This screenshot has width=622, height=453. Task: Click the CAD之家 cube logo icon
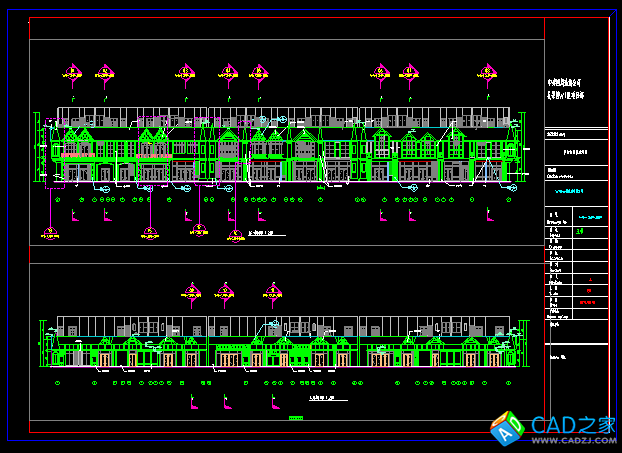click(x=507, y=428)
